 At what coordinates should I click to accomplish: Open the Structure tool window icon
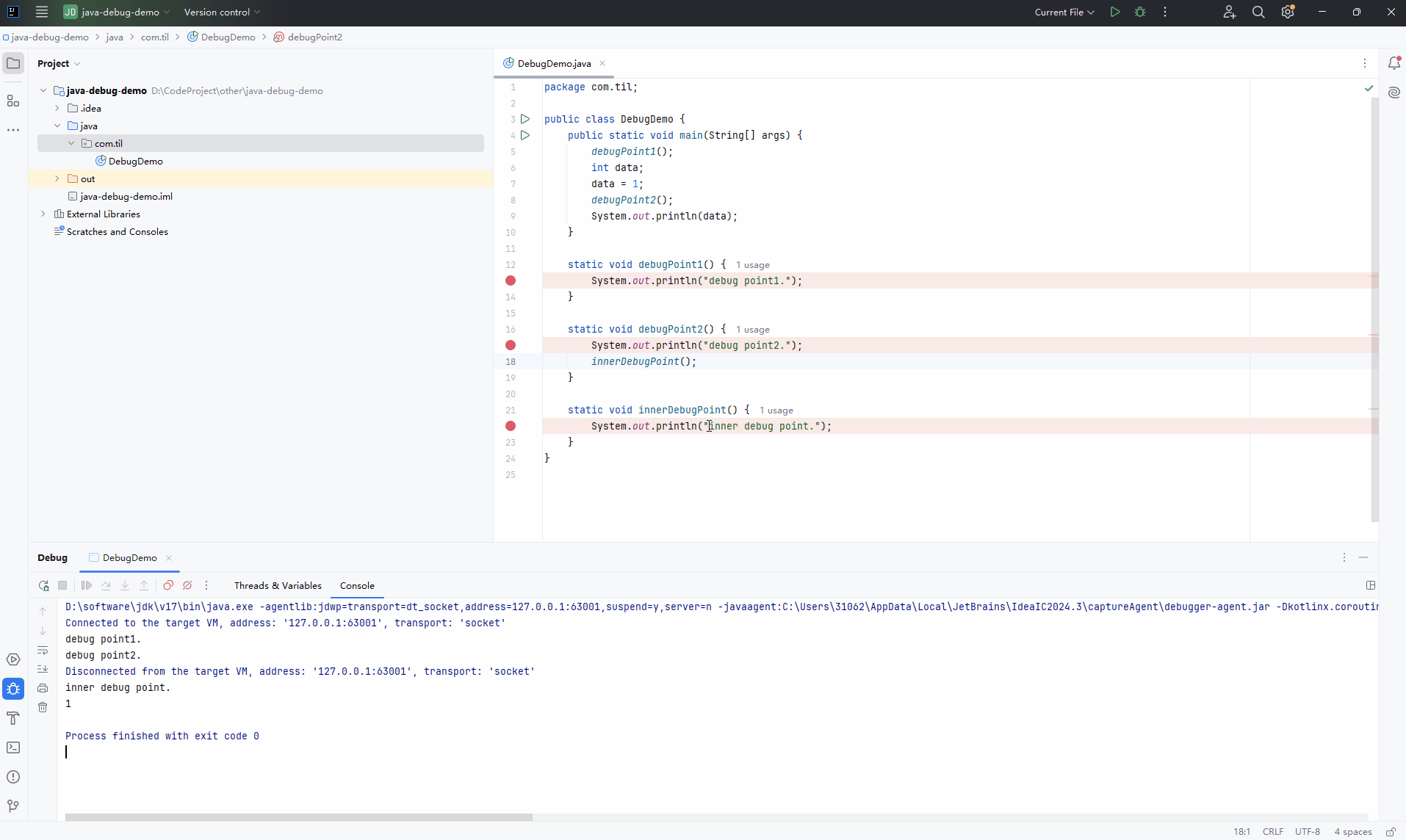coord(13,101)
